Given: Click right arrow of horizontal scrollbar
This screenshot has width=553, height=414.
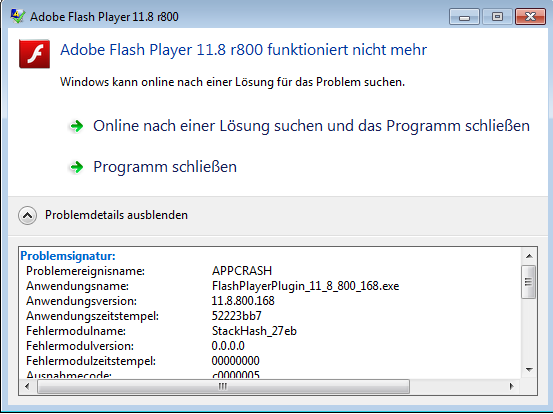Looking at the screenshot, I should tap(511, 386).
